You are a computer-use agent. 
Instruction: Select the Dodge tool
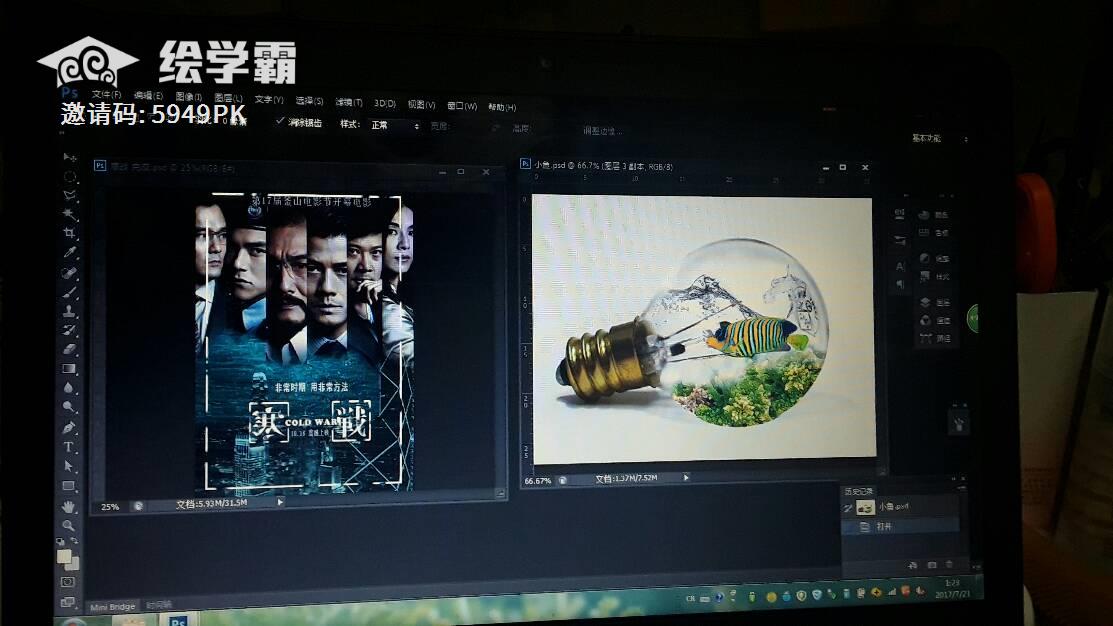(69, 407)
